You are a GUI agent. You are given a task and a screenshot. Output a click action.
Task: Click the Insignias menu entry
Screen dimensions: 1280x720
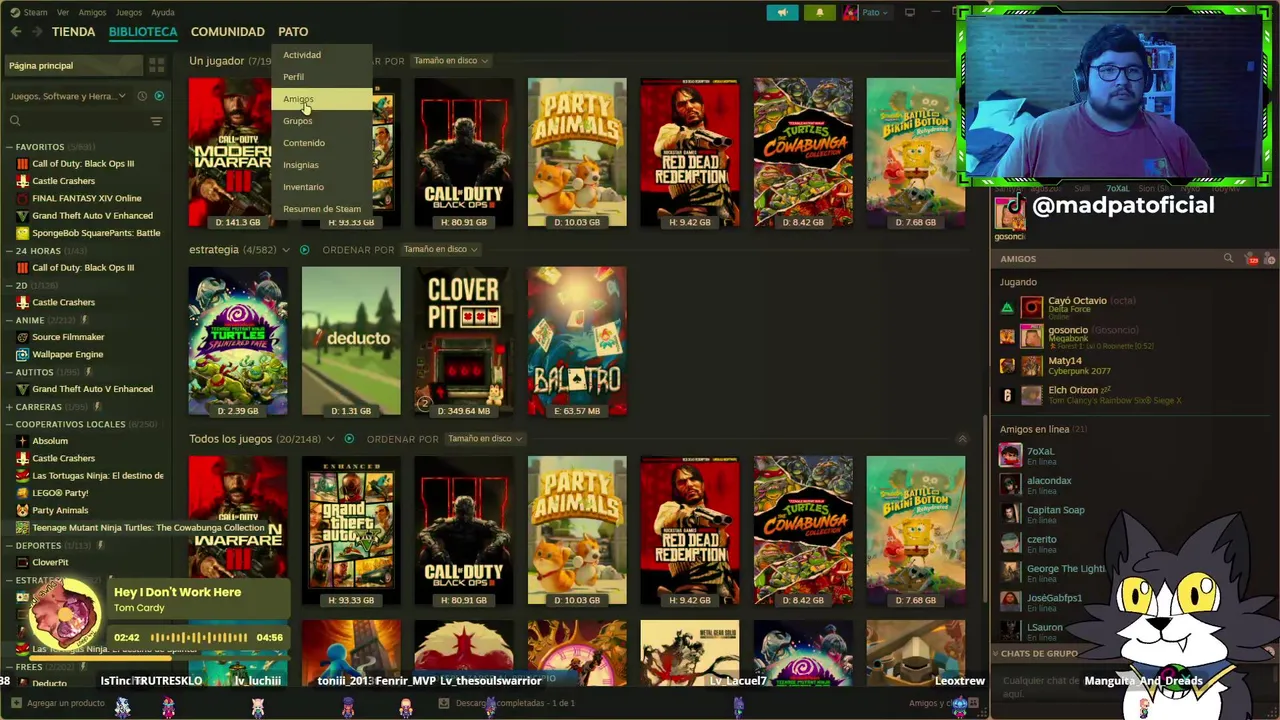[x=322, y=165]
